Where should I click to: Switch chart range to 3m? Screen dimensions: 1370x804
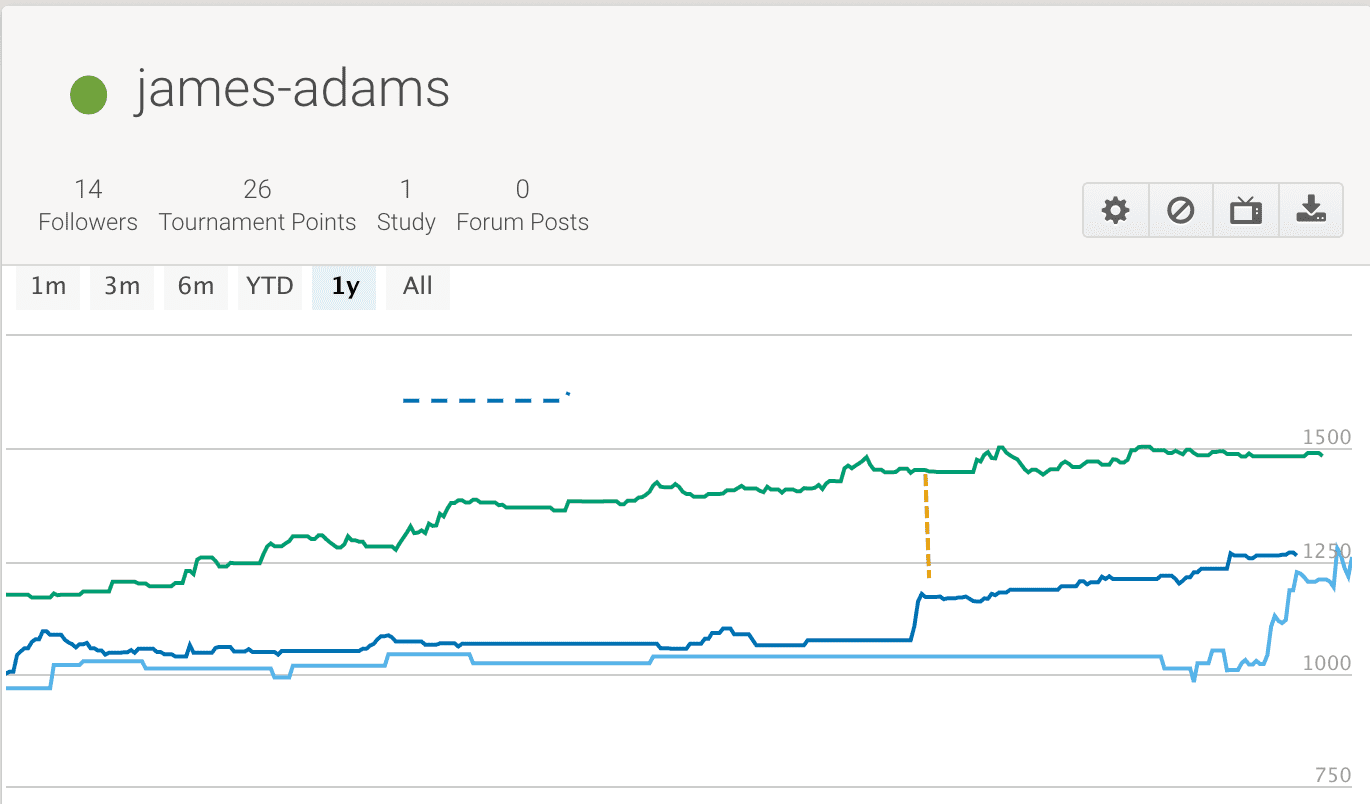pyautogui.click(x=122, y=287)
